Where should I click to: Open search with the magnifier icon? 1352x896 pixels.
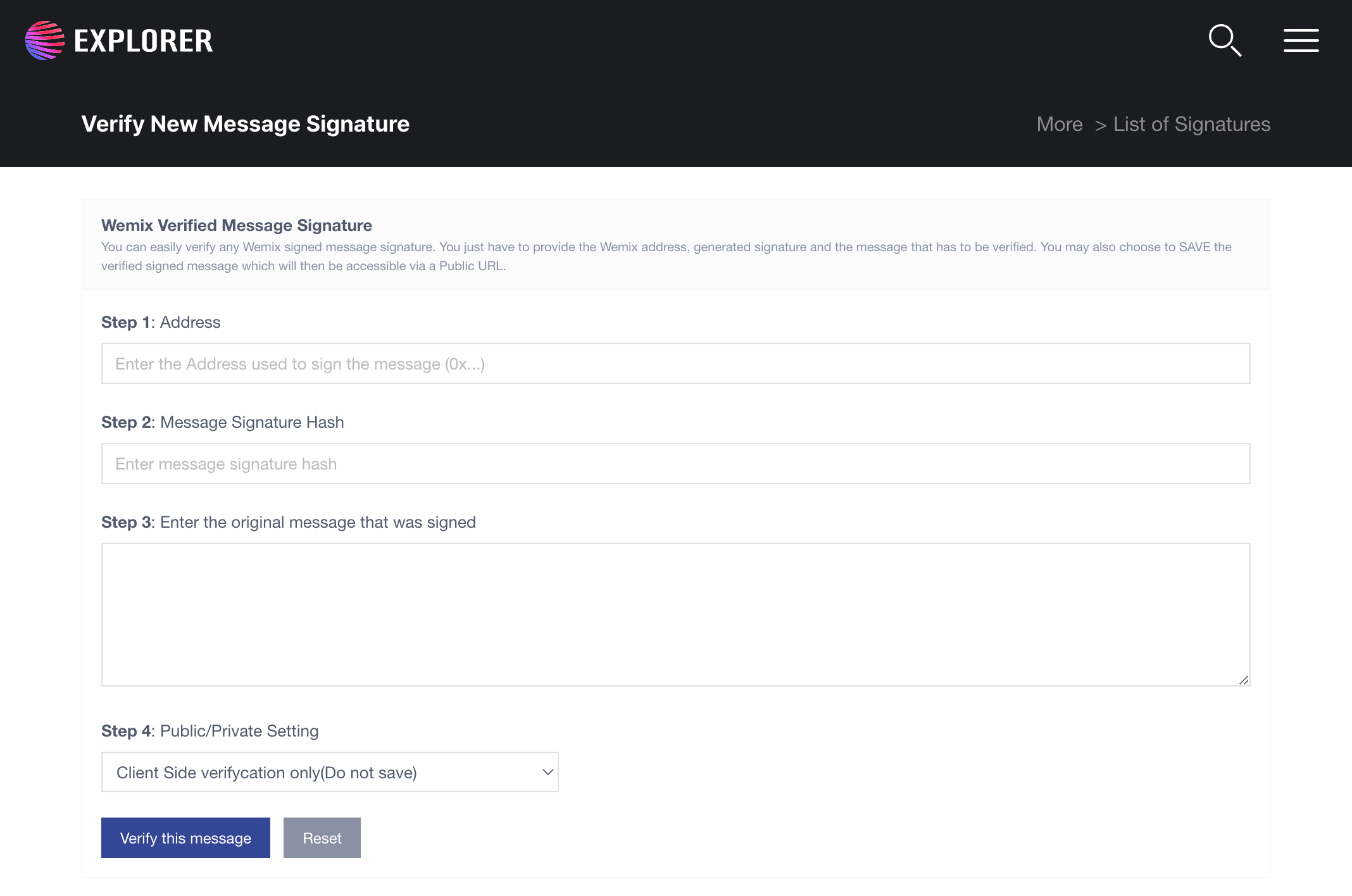point(1224,40)
